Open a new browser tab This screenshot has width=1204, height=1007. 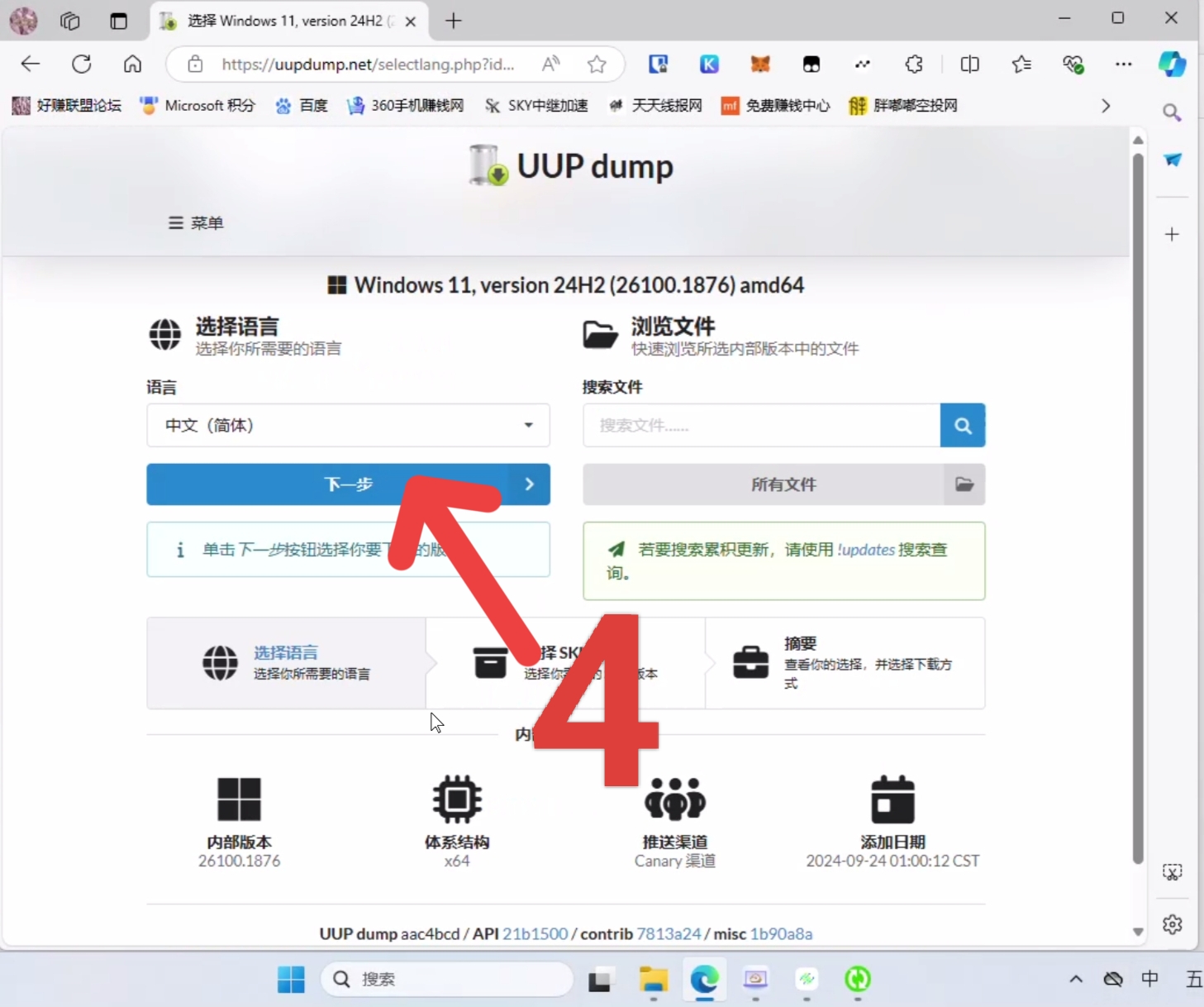click(x=453, y=21)
